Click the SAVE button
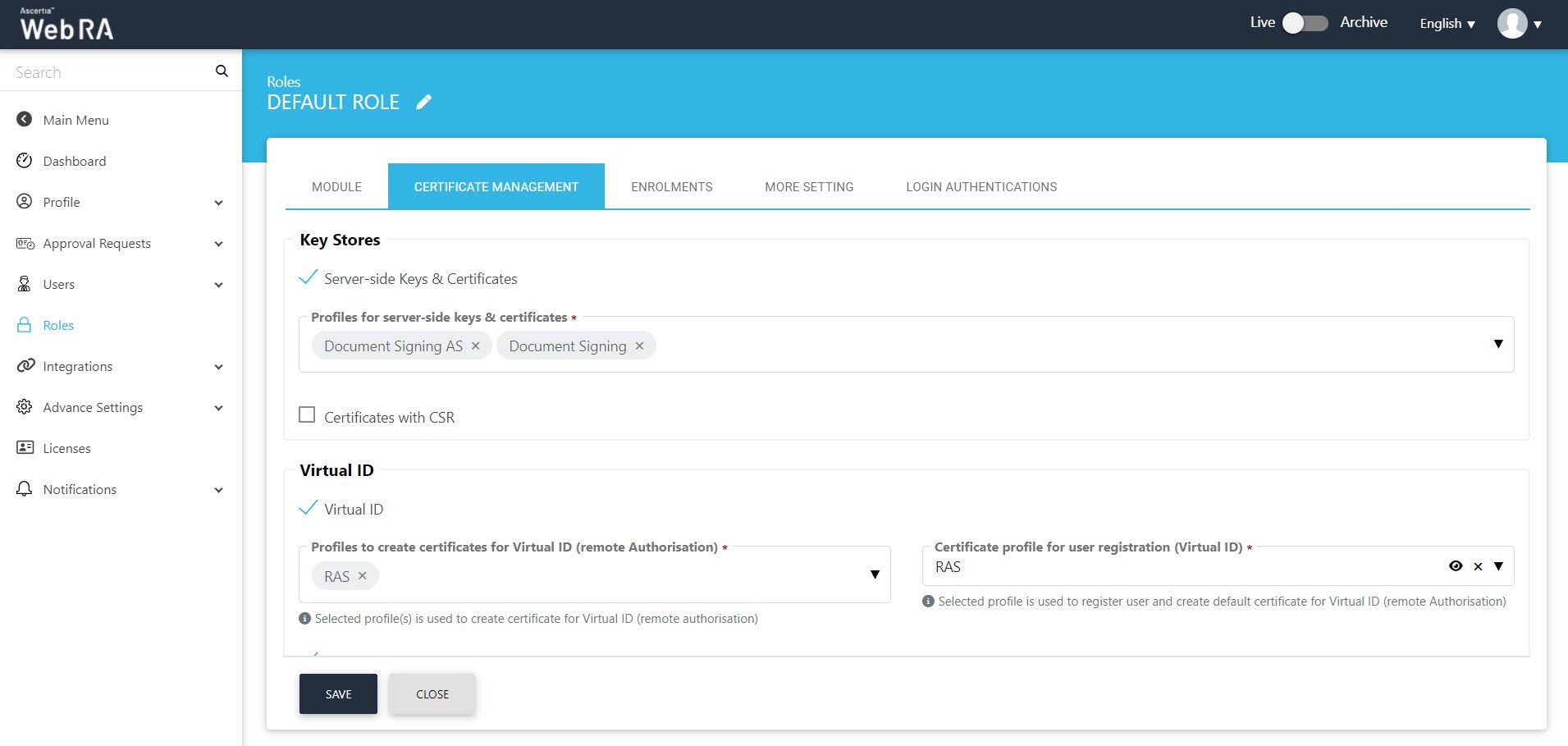This screenshot has height=746, width=1568. click(x=338, y=694)
